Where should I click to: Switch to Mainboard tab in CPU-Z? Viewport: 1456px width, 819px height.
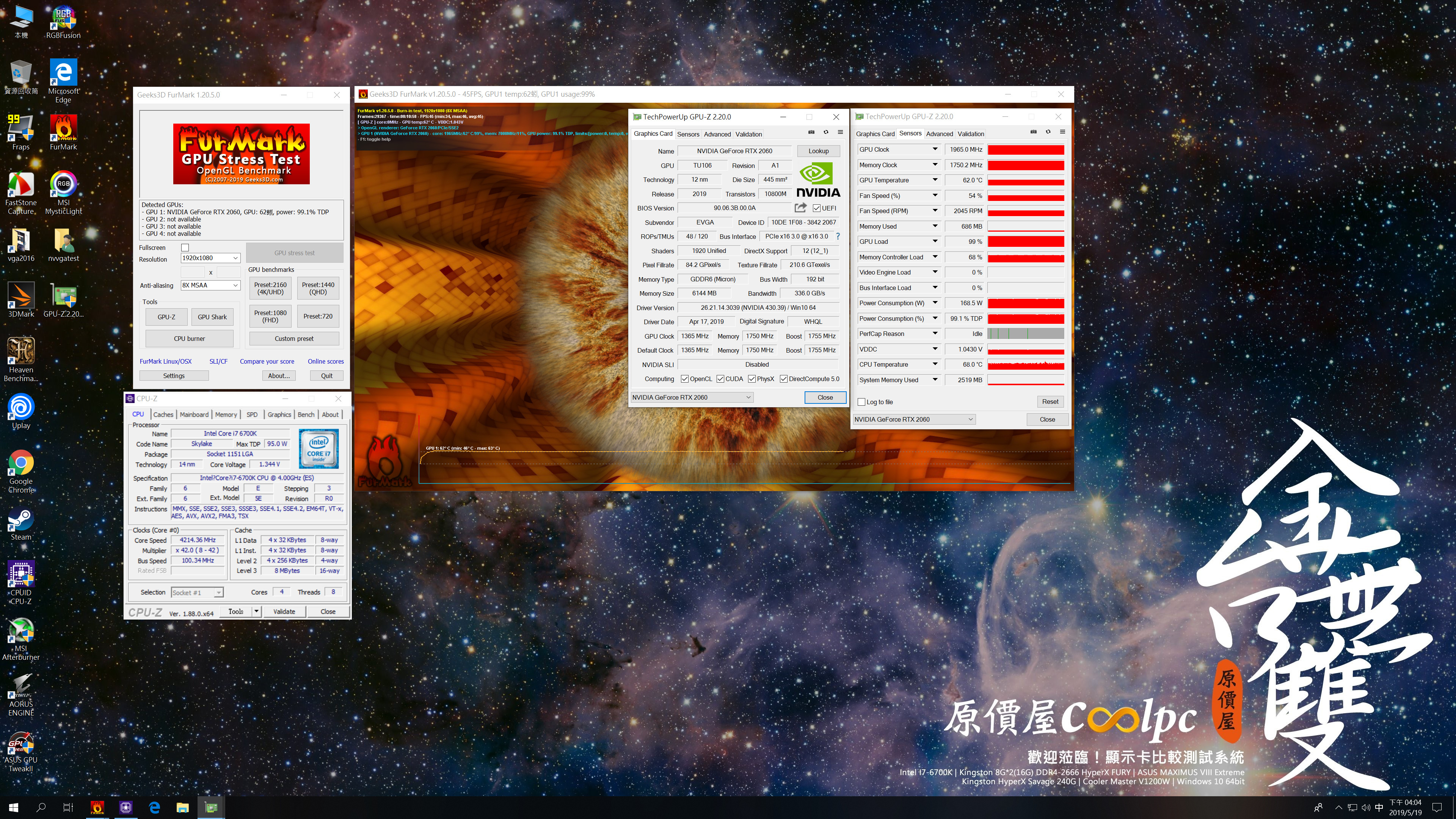click(194, 414)
